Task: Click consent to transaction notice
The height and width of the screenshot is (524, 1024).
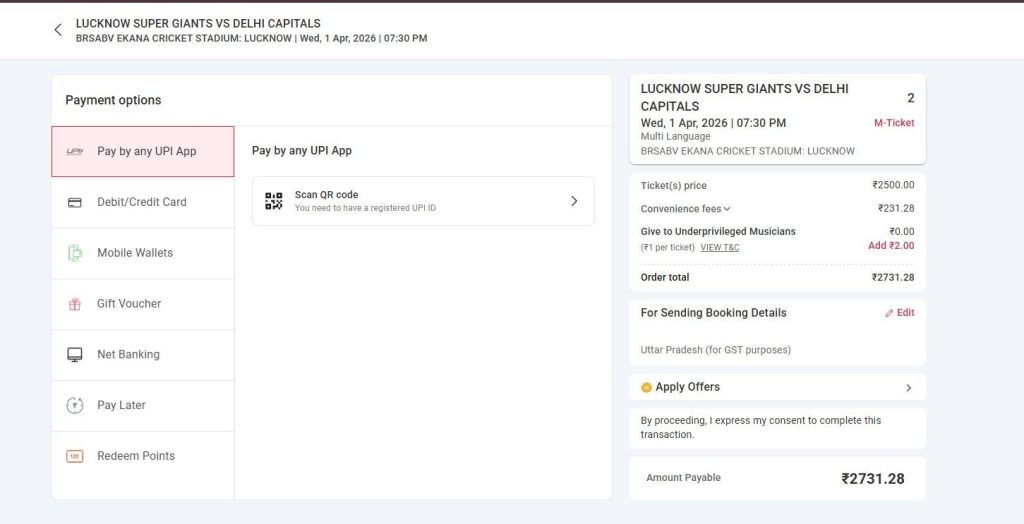Action: point(761,427)
